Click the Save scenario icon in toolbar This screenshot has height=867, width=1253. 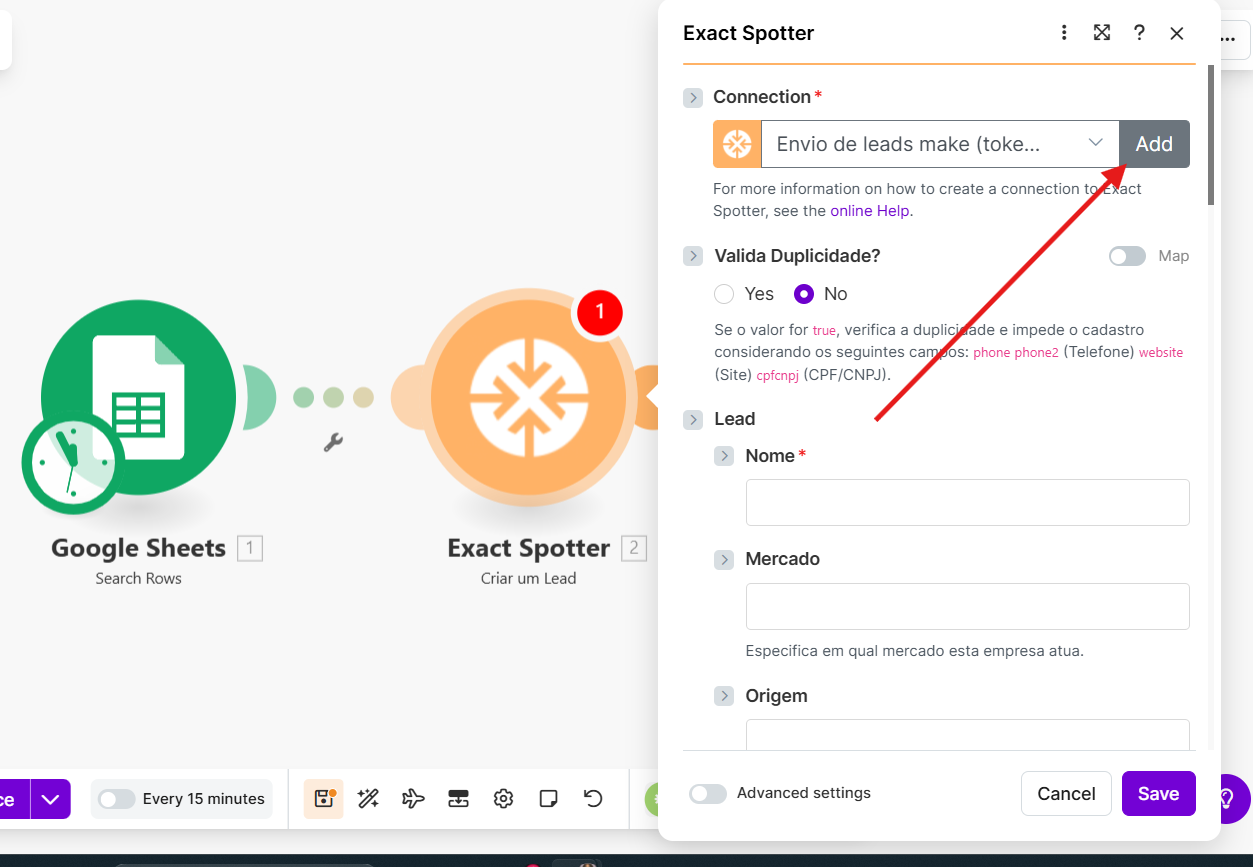point(324,798)
